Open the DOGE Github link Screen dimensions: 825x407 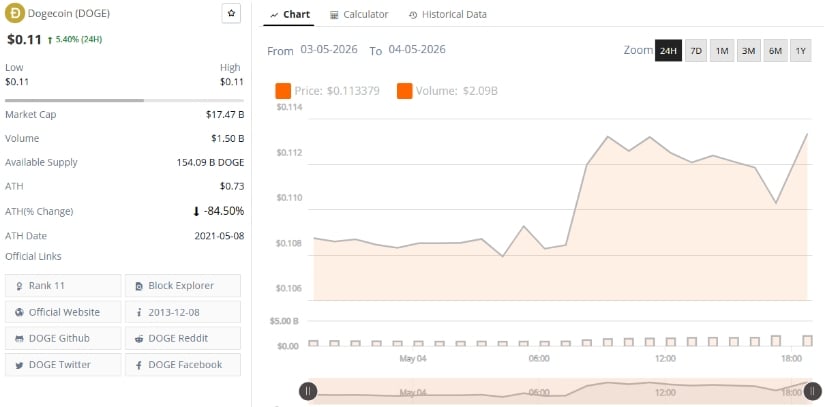coord(63,338)
